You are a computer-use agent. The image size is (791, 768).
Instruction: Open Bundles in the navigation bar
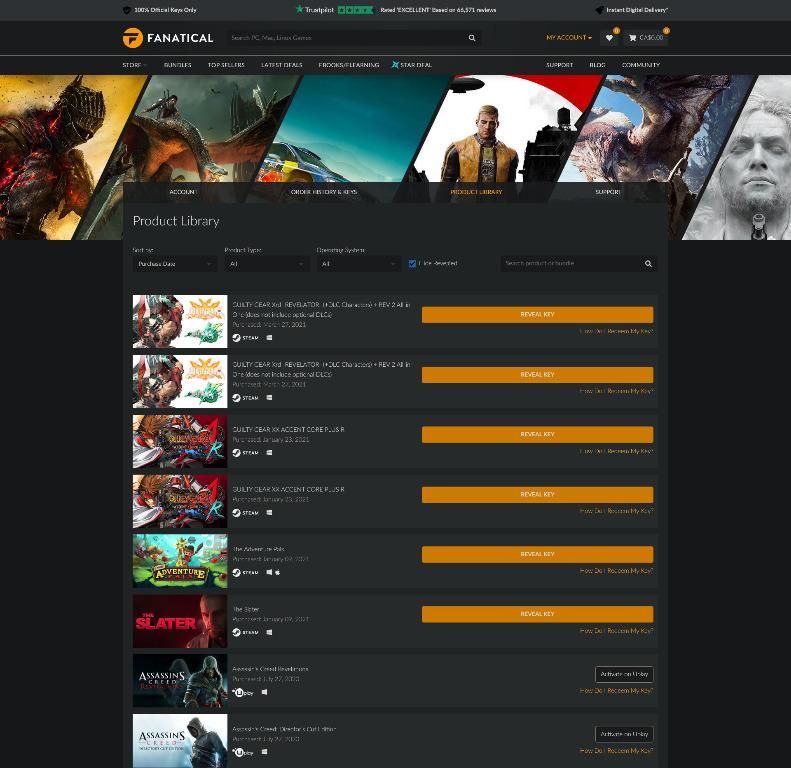[178, 65]
